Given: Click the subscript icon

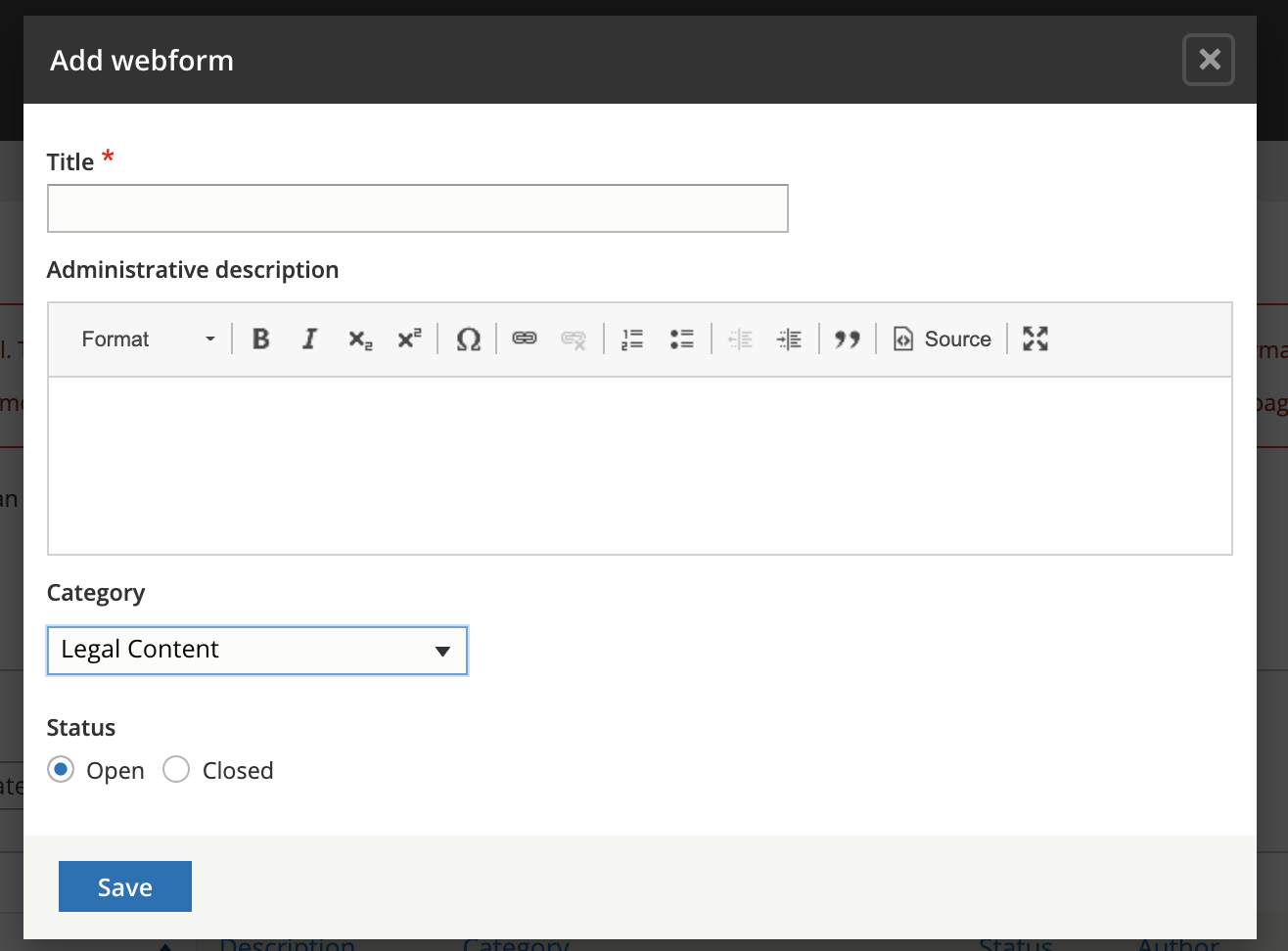Looking at the screenshot, I should tap(360, 339).
